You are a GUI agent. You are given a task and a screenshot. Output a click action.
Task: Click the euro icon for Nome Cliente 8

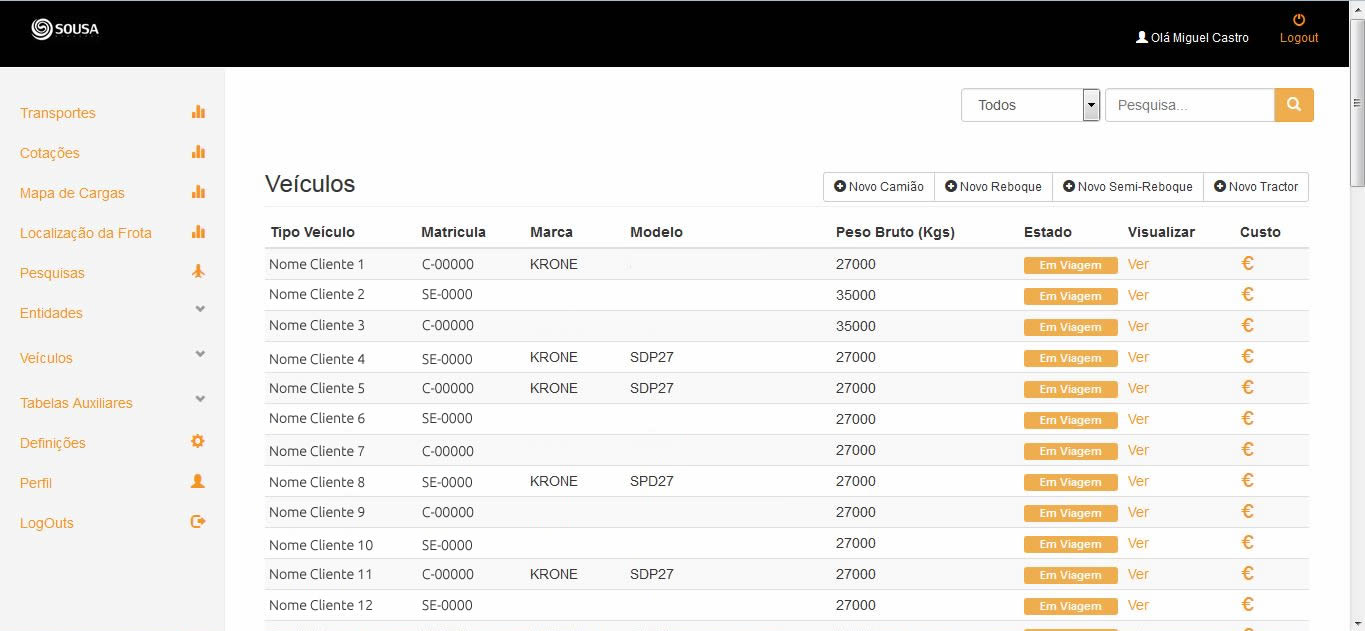(x=1247, y=481)
